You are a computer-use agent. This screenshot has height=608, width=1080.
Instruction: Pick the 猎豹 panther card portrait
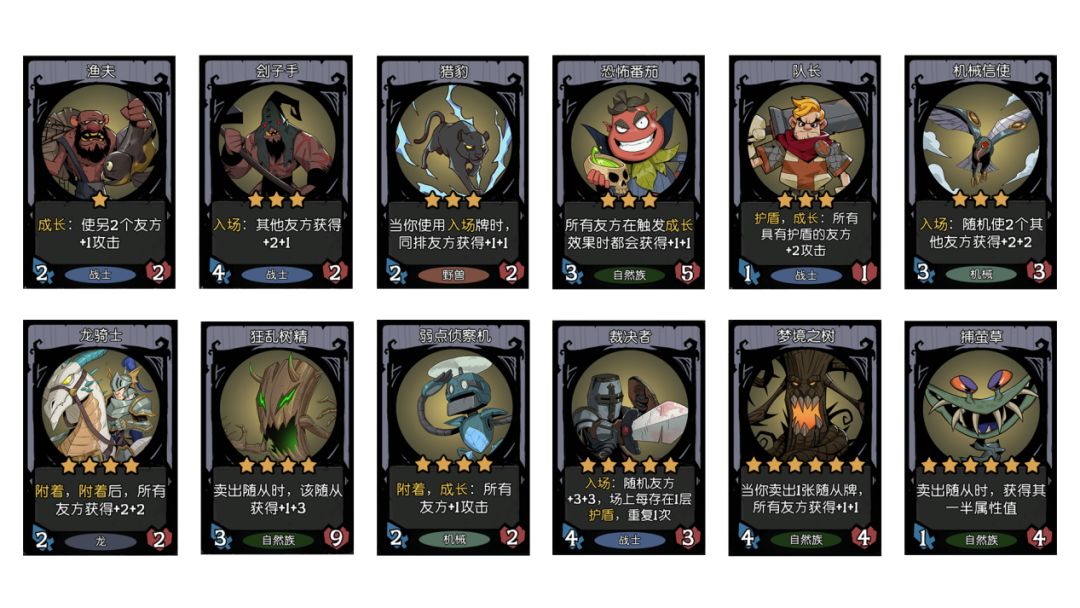[453, 143]
